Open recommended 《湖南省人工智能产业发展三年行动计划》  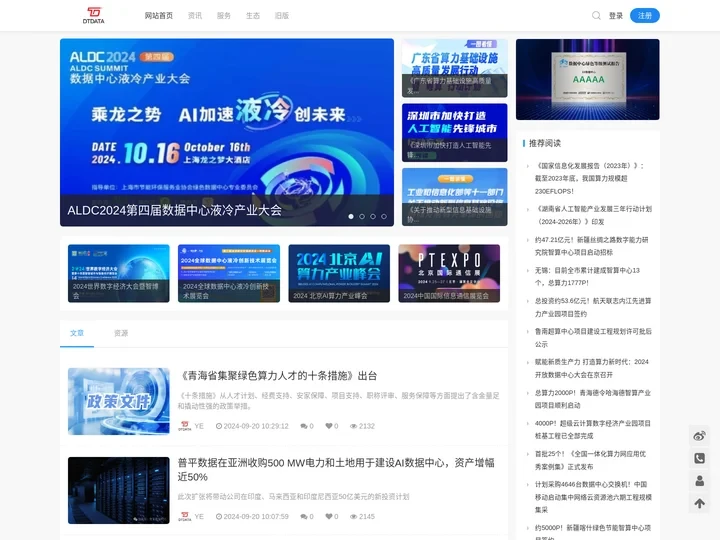pos(593,215)
